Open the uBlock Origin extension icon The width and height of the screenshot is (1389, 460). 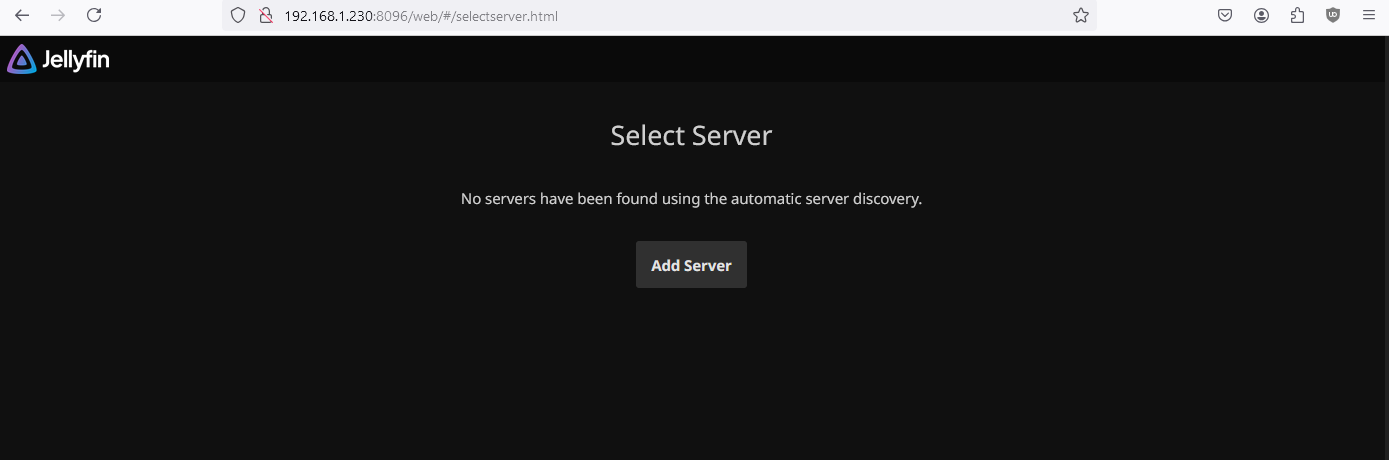coord(1333,16)
